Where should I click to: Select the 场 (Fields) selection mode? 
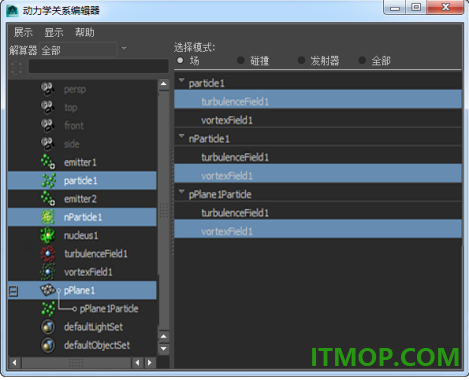(180, 60)
